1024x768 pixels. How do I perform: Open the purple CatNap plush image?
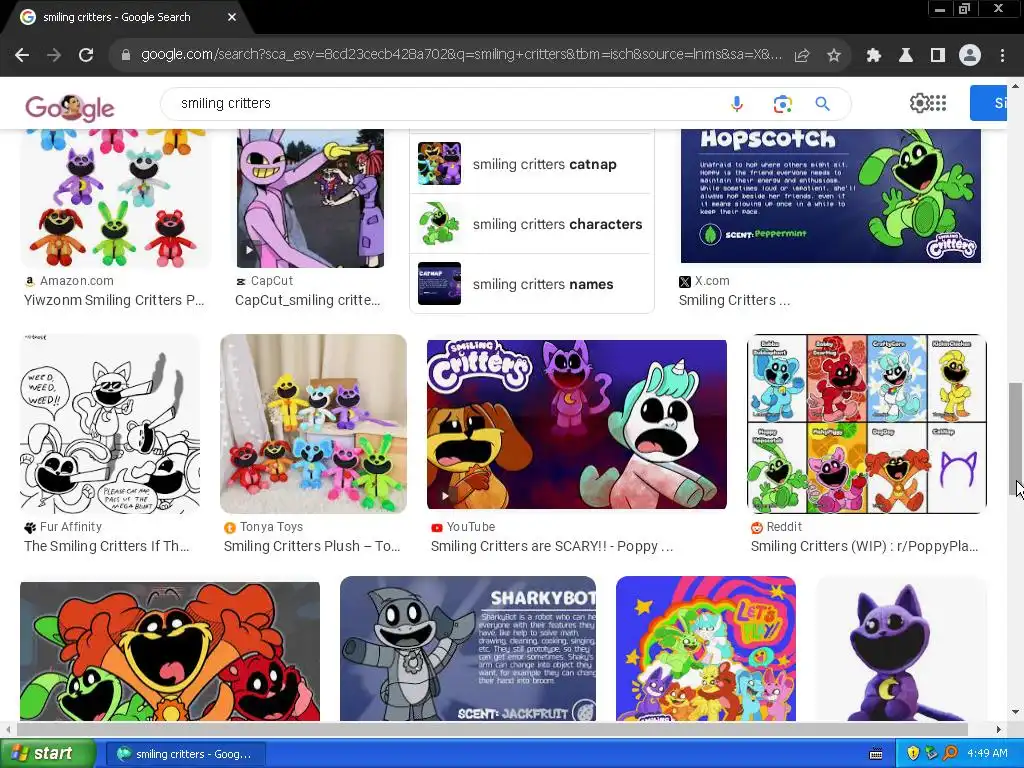(901, 648)
